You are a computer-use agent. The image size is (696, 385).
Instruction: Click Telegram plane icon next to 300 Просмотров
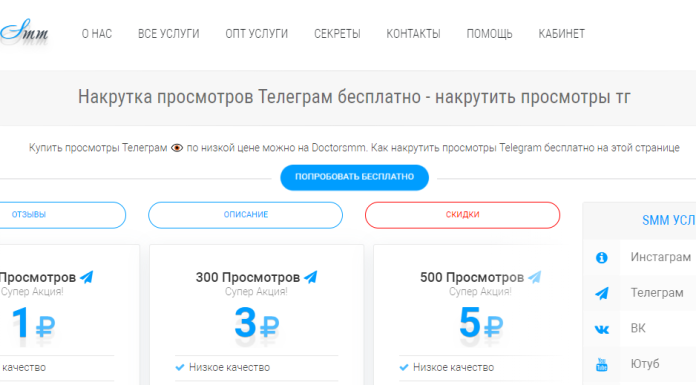(x=311, y=277)
